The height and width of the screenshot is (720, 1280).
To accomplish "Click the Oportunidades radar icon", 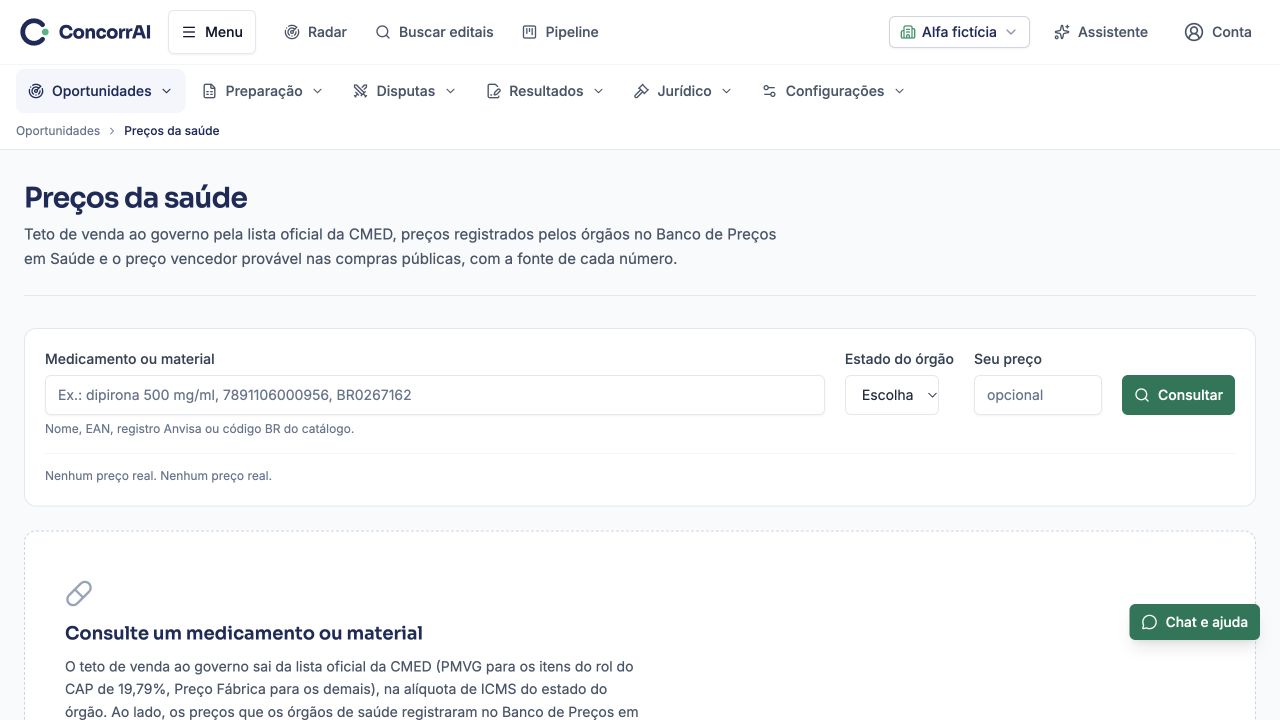I will (x=36, y=91).
